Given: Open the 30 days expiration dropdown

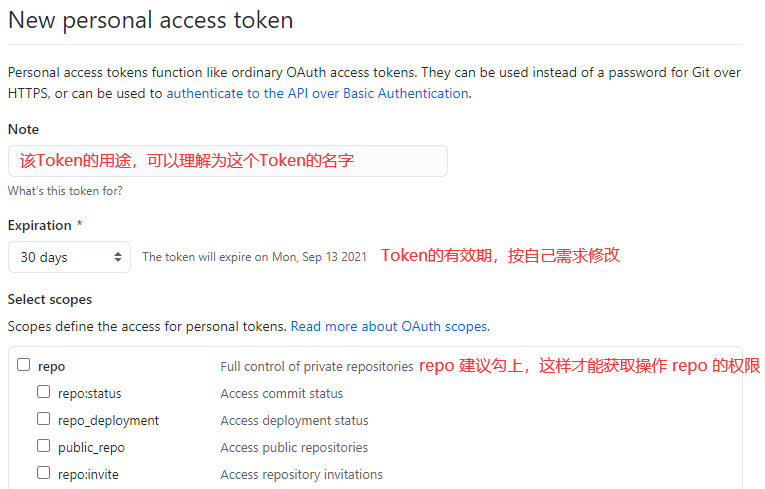Looking at the screenshot, I should 69,257.
